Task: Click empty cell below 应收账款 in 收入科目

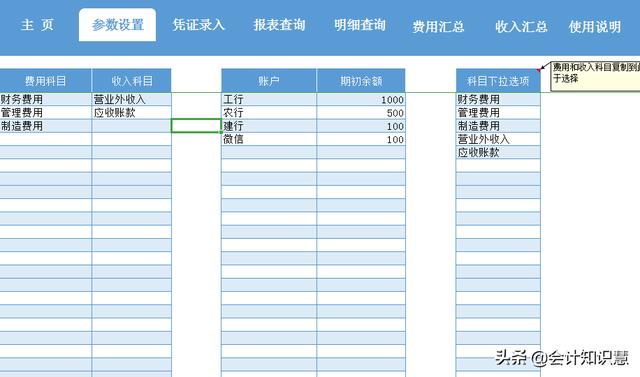Action: point(131,126)
